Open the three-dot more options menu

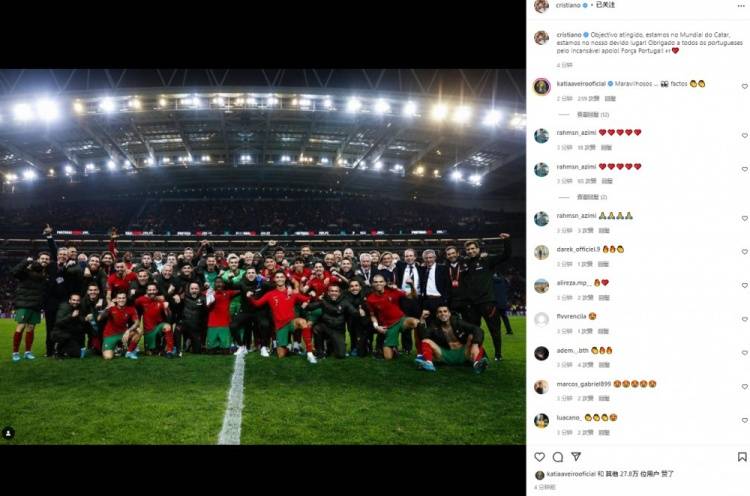click(x=741, y=6)
